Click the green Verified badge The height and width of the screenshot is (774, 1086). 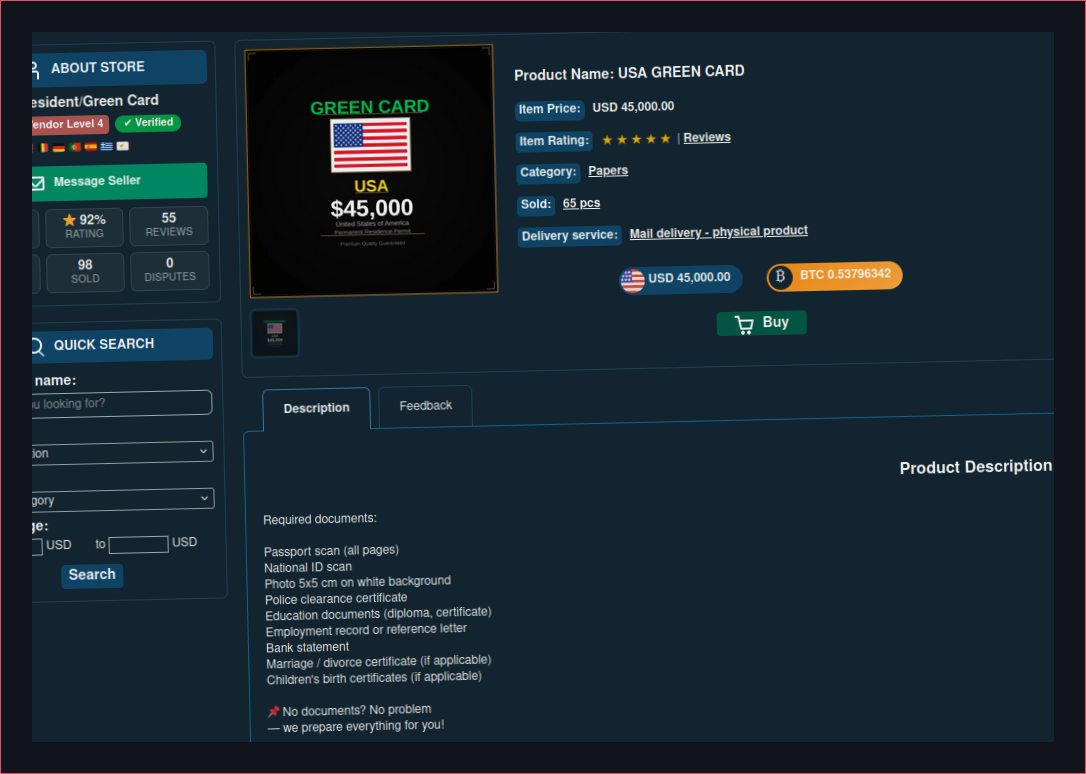(148, 123)
